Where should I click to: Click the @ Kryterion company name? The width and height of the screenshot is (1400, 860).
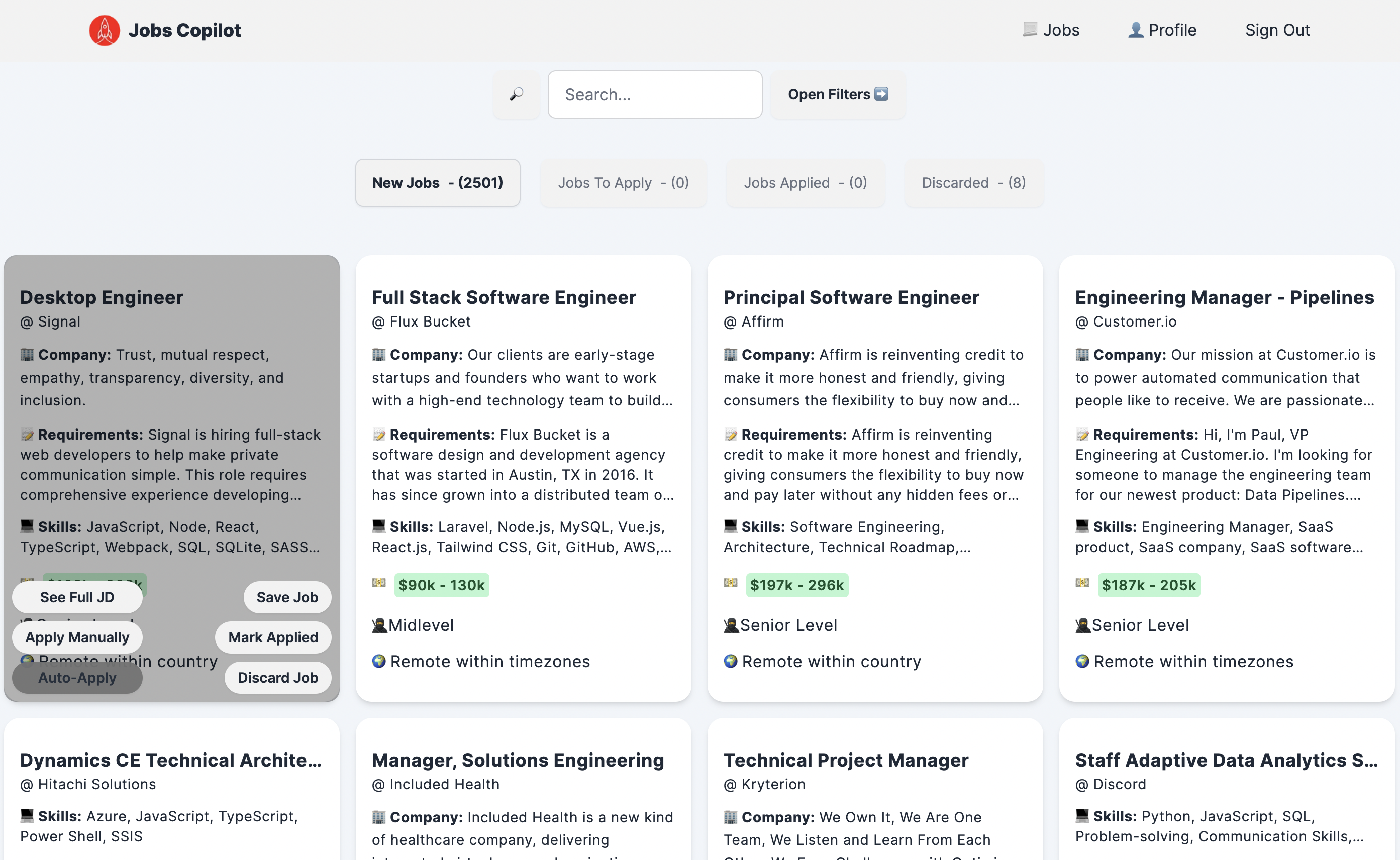click(764, 784)
